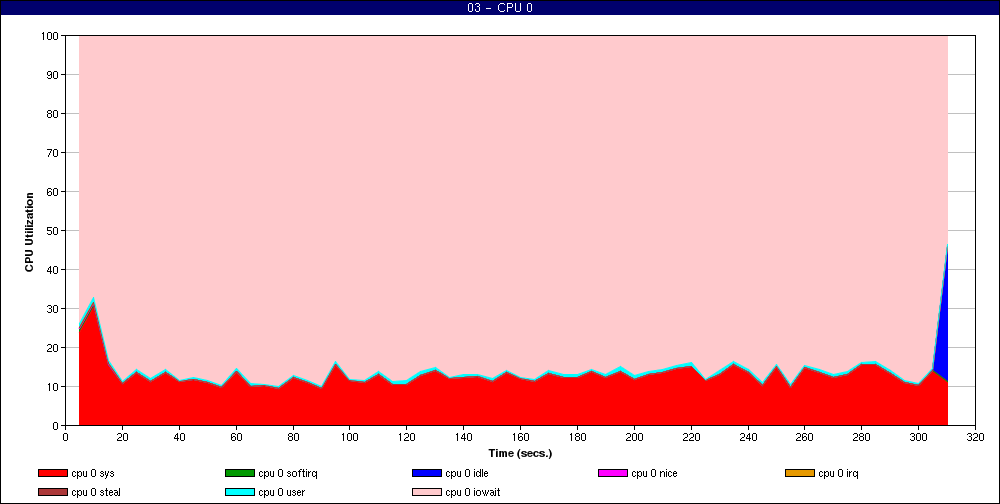The height and width of the screenshot is (504, 1000).
Task: Select the 'cpu 0 iowait' legend label
Action: pyautogui.click(x=473, y=492)
